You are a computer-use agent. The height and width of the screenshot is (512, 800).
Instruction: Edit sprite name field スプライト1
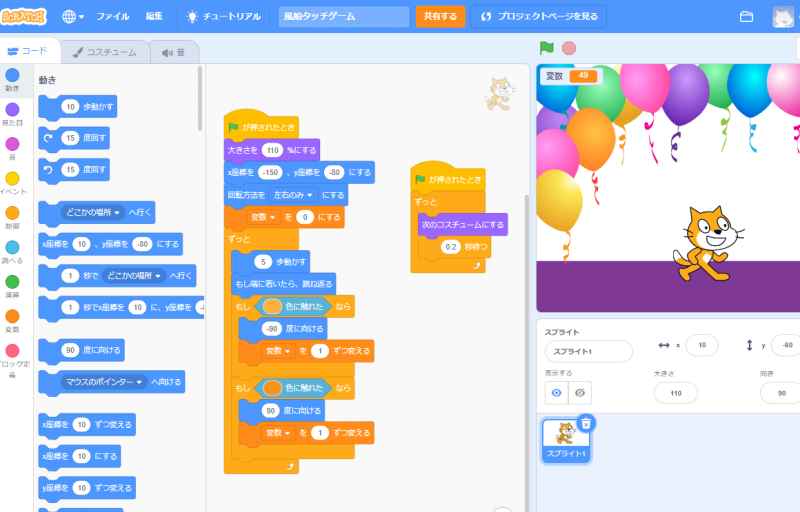pos(588,352)
